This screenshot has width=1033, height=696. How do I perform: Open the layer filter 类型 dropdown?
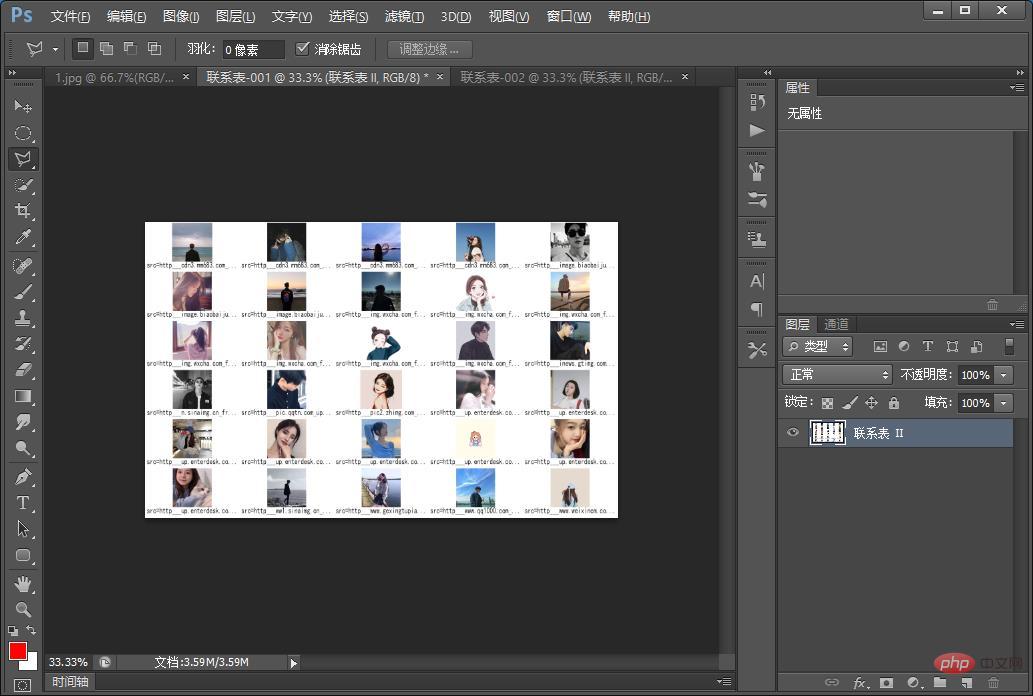818,346
